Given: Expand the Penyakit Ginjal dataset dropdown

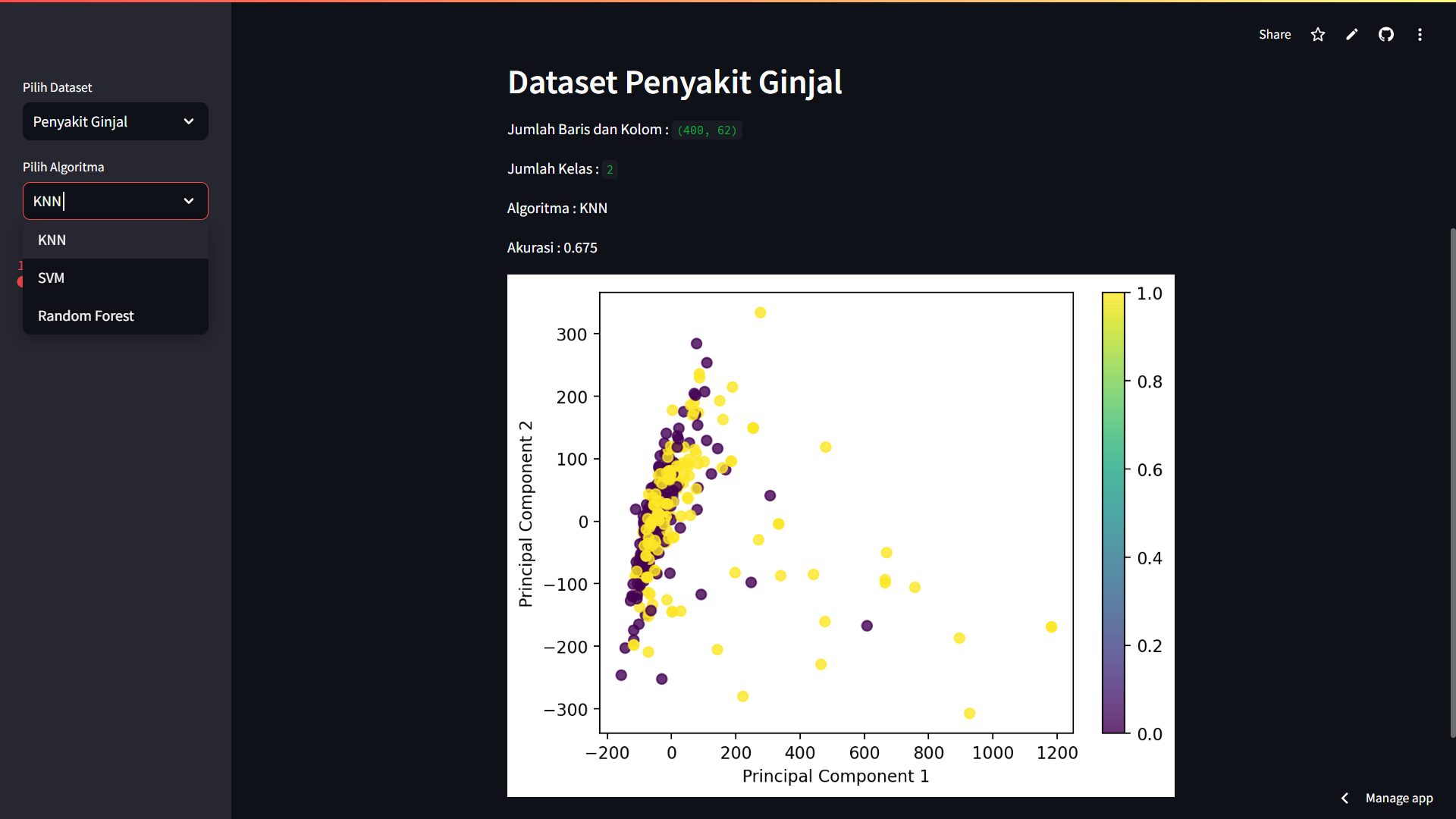Looking at the screenshot, I should pos(115,121).
